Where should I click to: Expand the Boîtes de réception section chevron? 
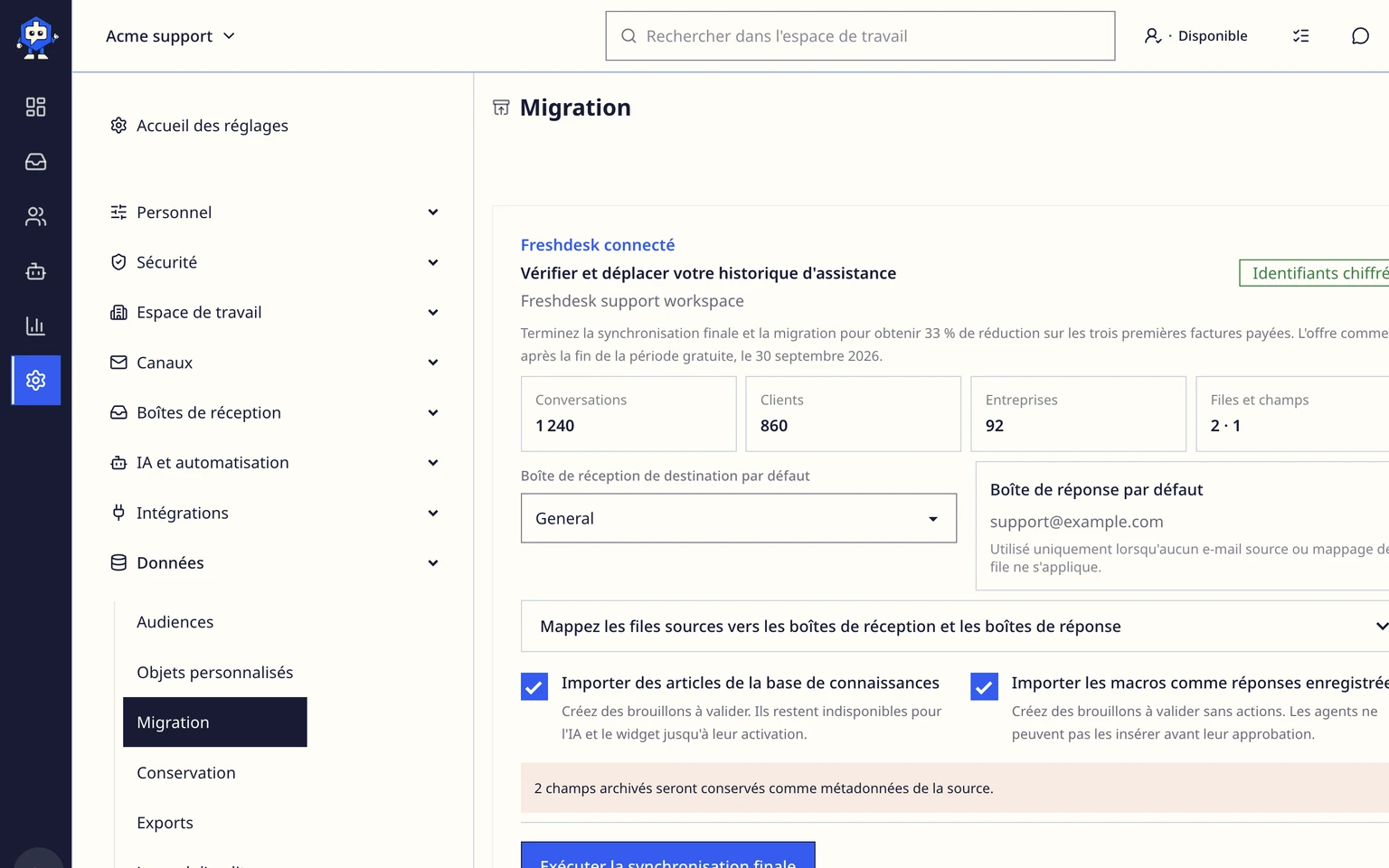(433, 412)
